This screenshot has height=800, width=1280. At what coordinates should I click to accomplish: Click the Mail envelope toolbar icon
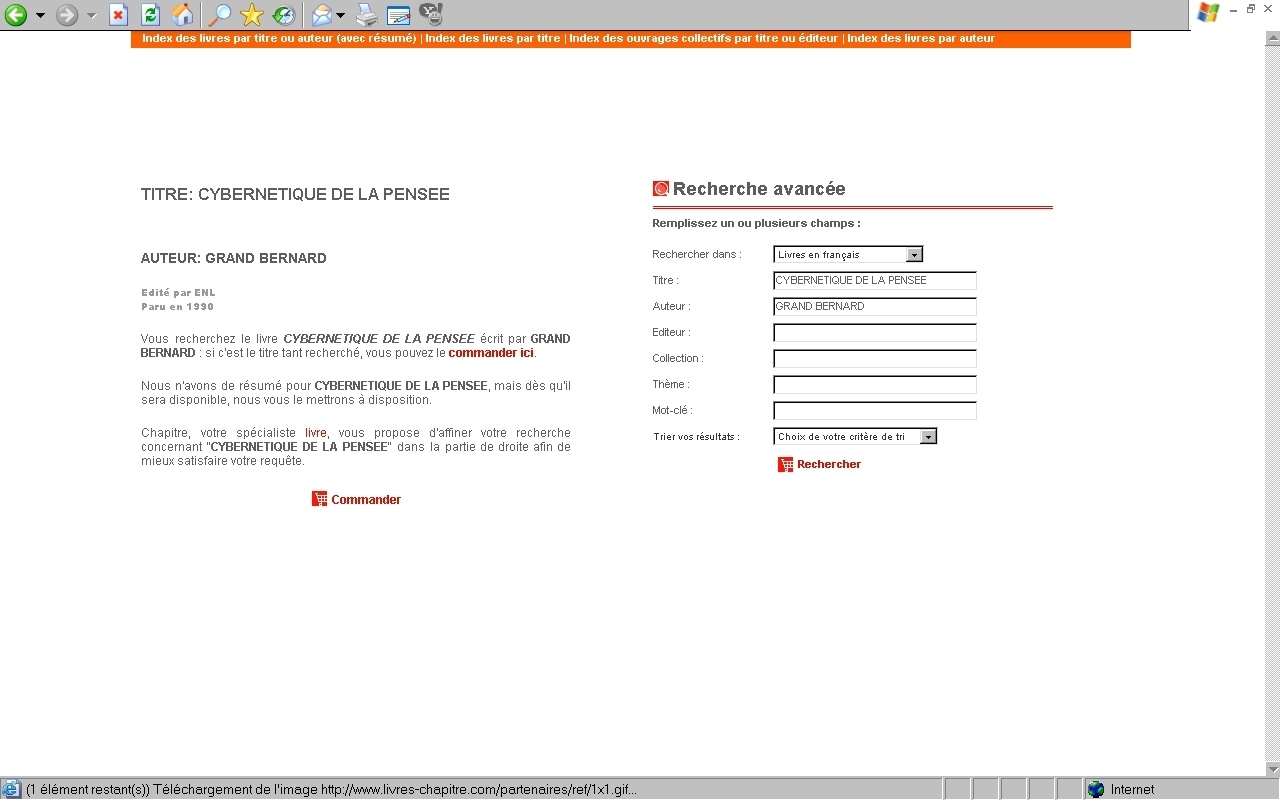(322, 15)
